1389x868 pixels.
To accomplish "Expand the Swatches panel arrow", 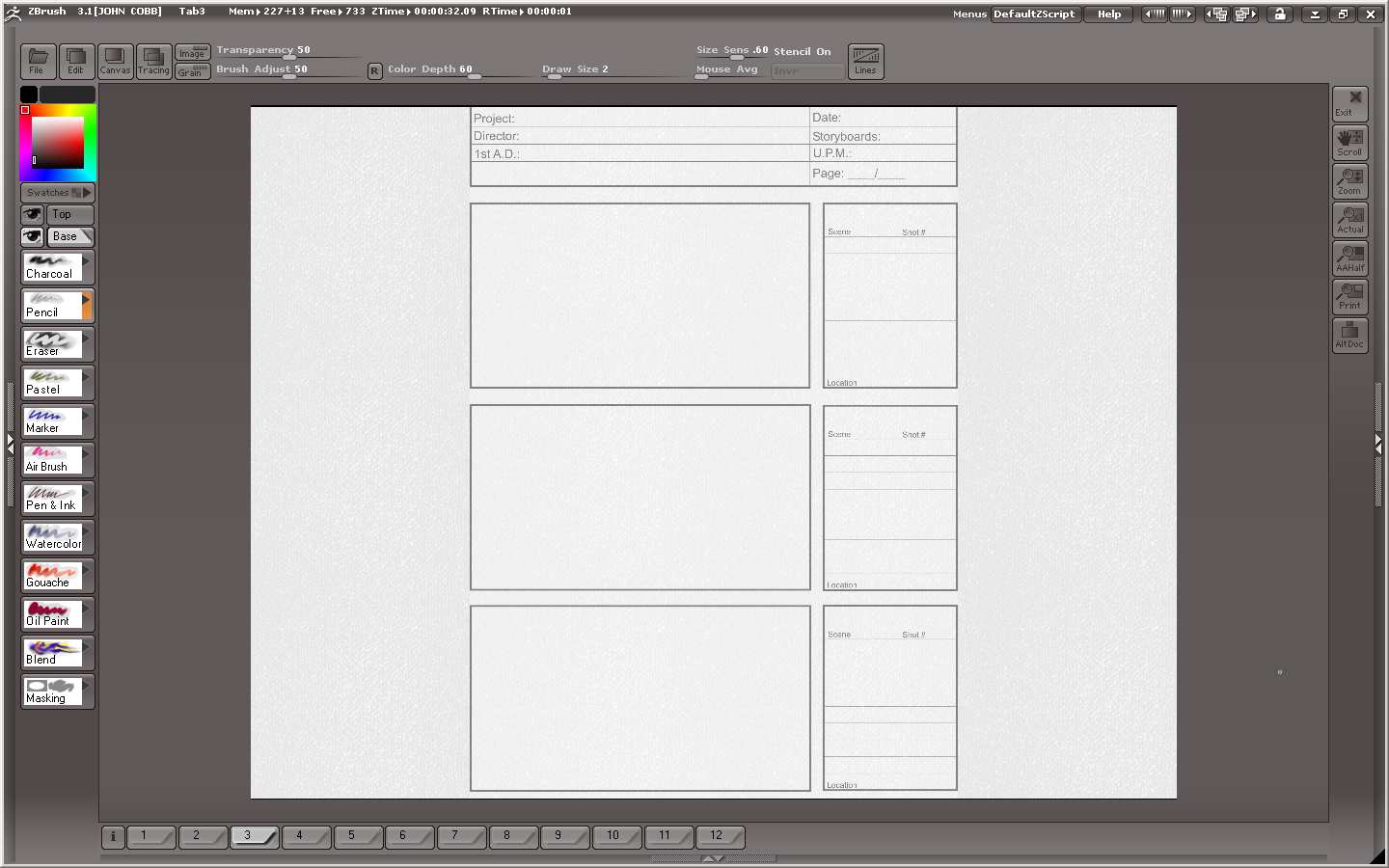I will point(87,193).
